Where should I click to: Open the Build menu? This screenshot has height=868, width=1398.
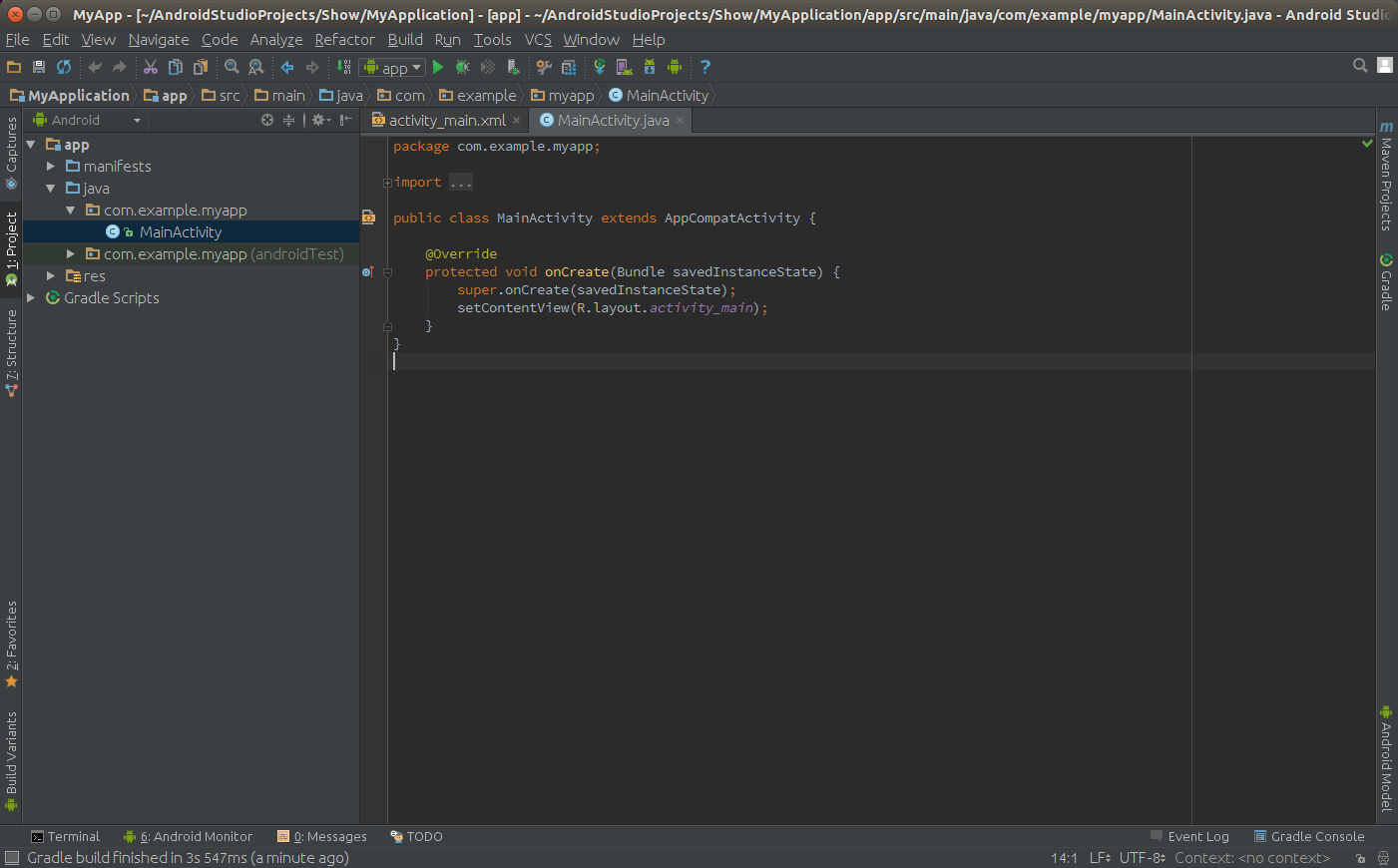click(405, 40)
